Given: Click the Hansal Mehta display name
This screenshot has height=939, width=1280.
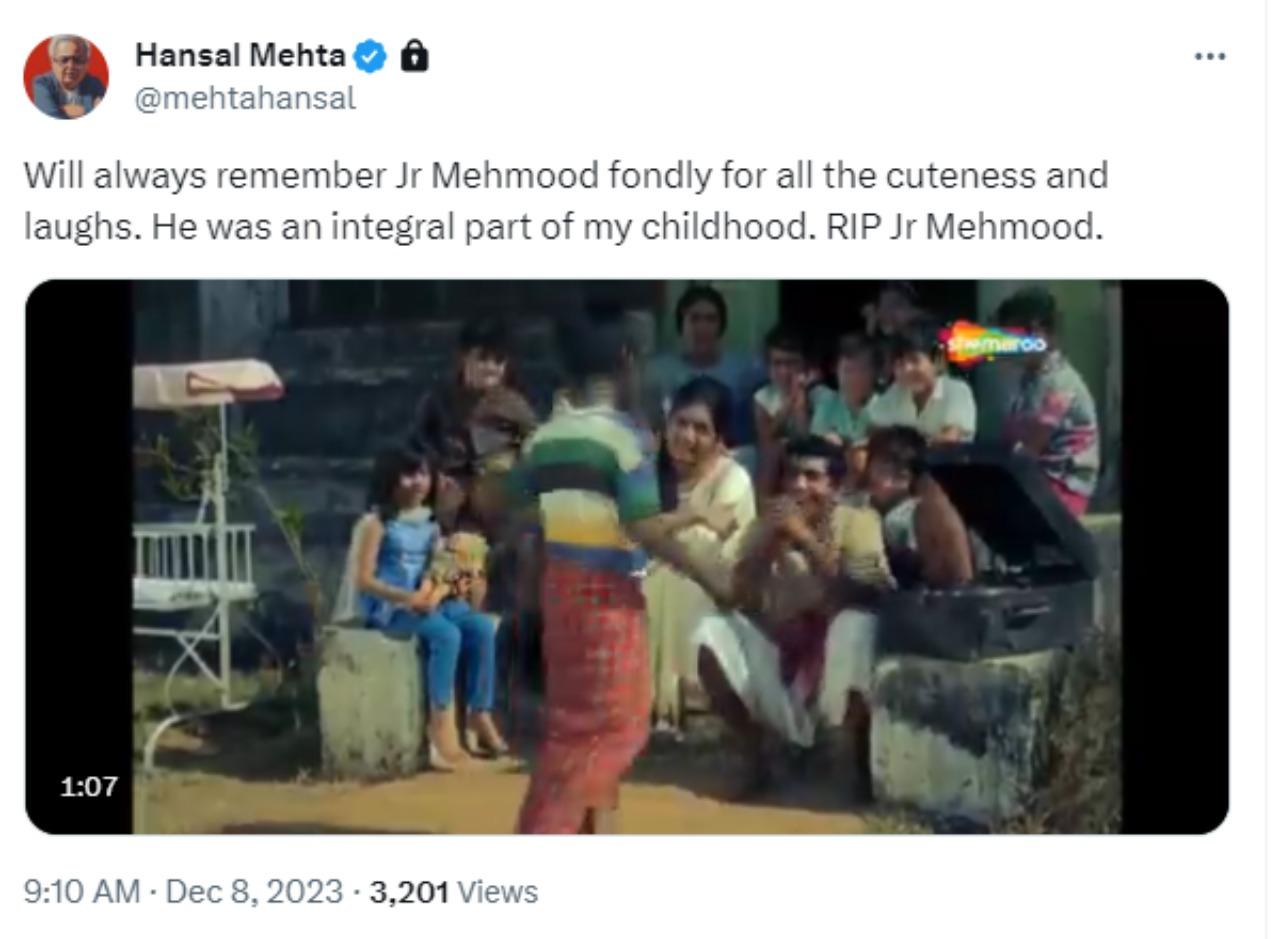Looking at the screenshot, I should click(x=240, y=55).
